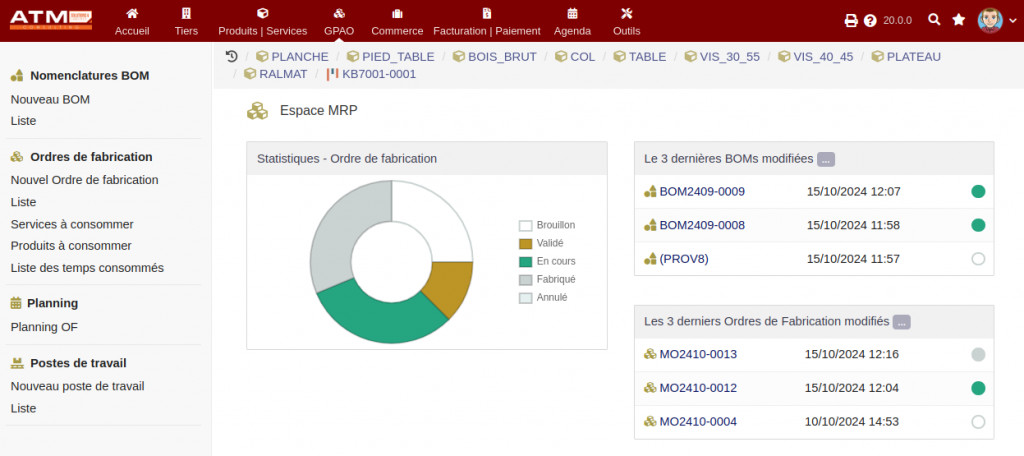1024x456 pixels.
Task: Expand the latest BOMs ellipsis button
Action: point(826,159)
